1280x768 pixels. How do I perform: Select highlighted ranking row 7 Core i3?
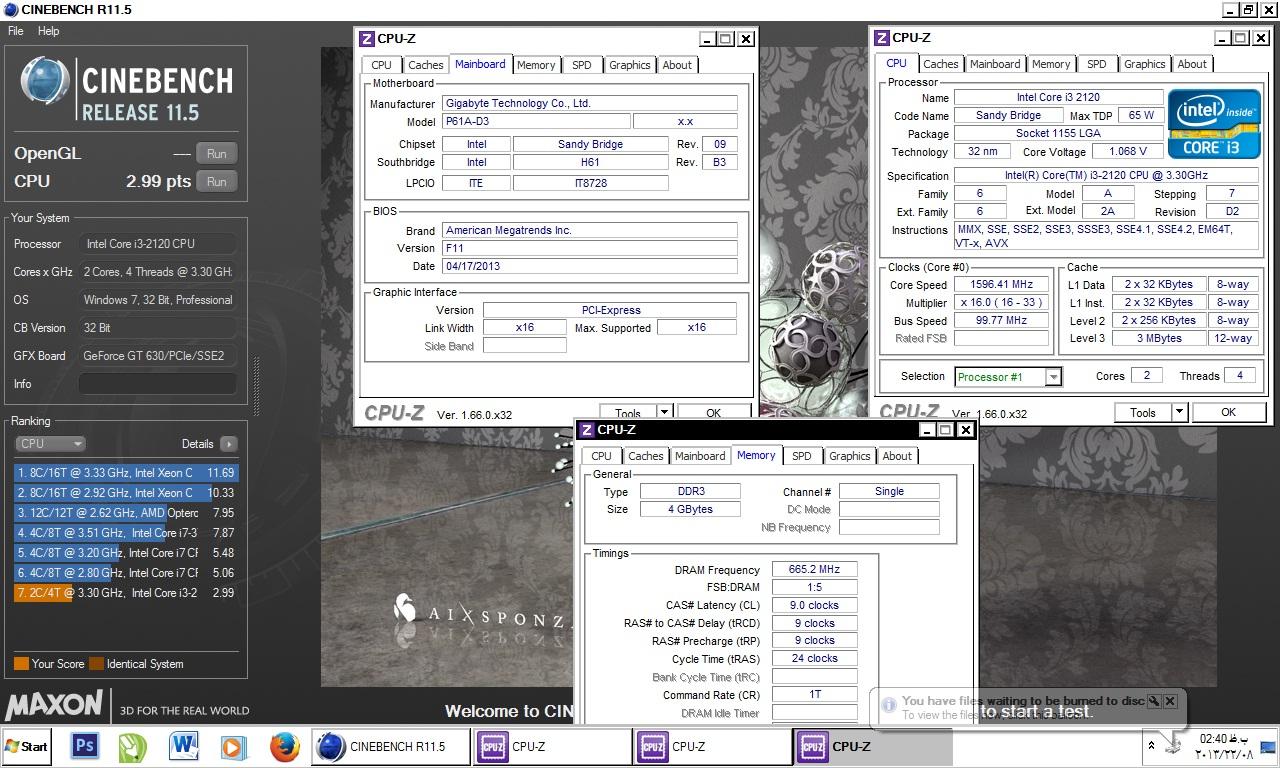(126, 593)
